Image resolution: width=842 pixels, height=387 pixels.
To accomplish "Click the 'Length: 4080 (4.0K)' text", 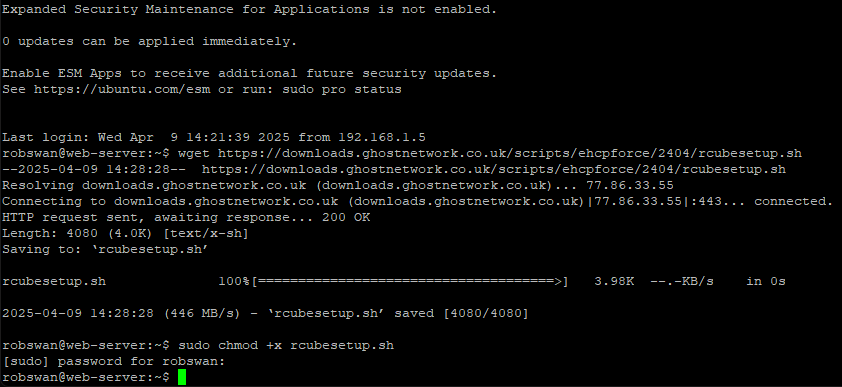I will pyautogui.click(x=76, y=233).
